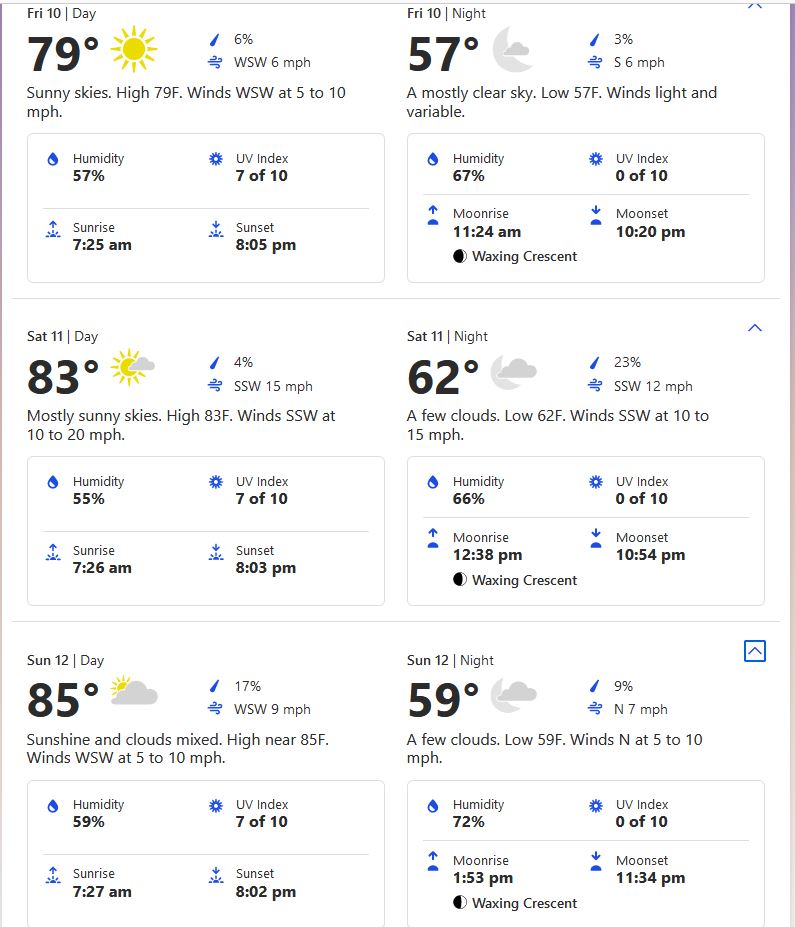Click the Saturday day UV Index icon
795x927 pixels.
pos(215,482)
